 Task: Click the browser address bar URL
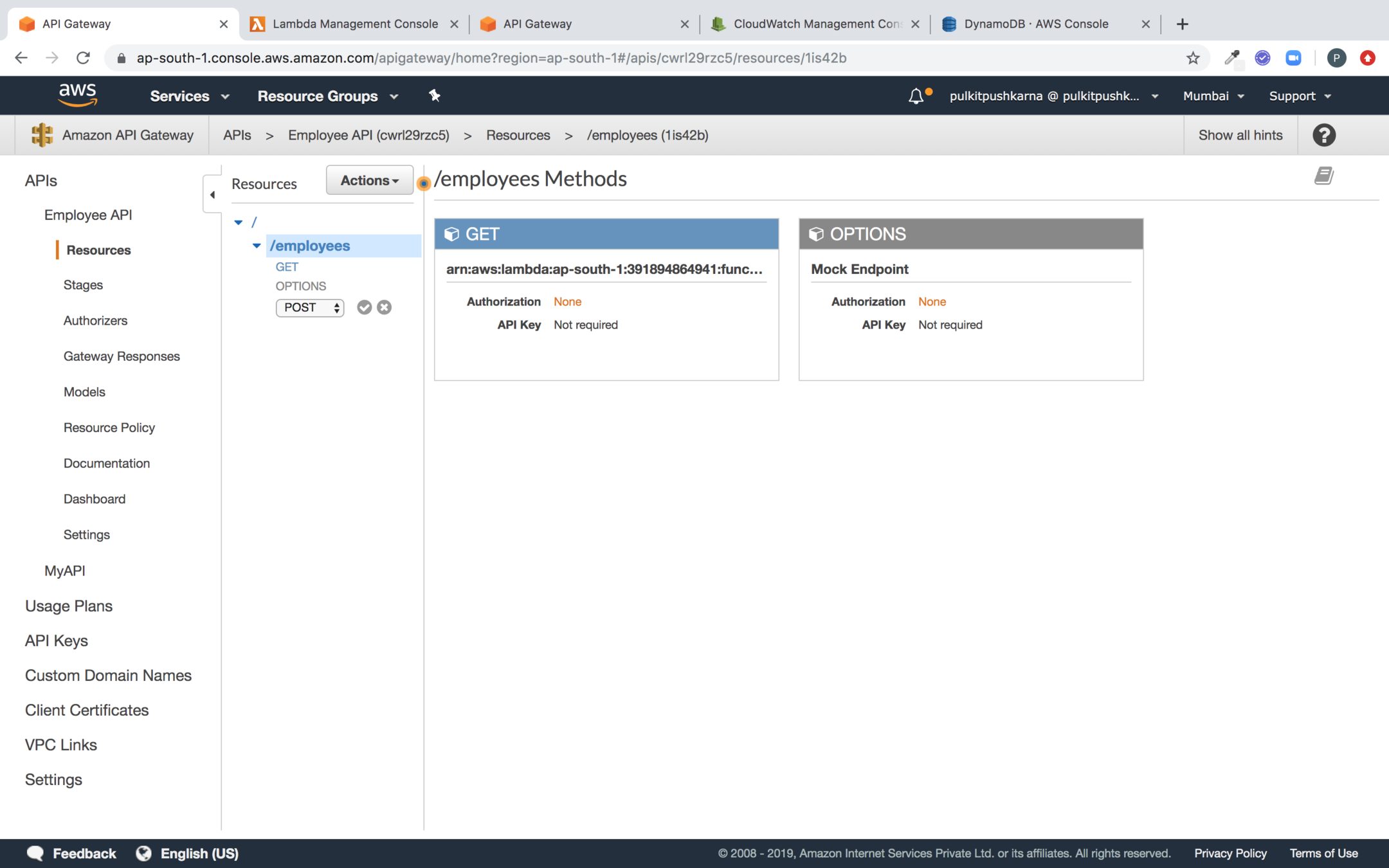491,58
